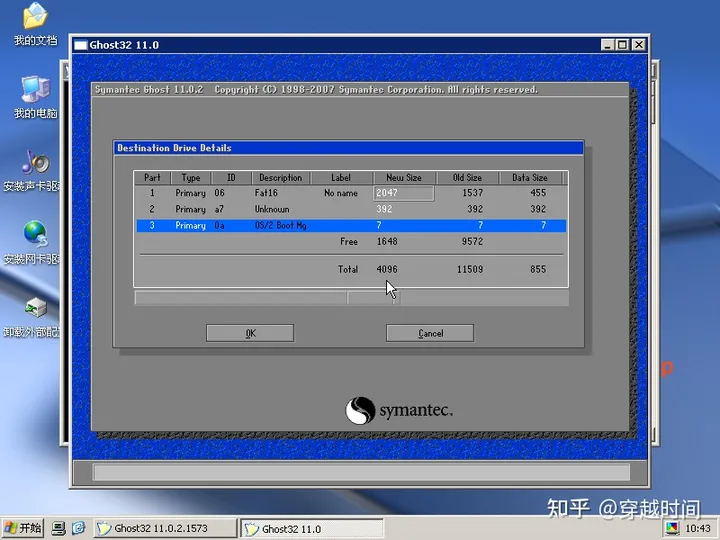Click the browser quick launch icon
This screenshot has height=540, width=720.
(x=79, y=529)
